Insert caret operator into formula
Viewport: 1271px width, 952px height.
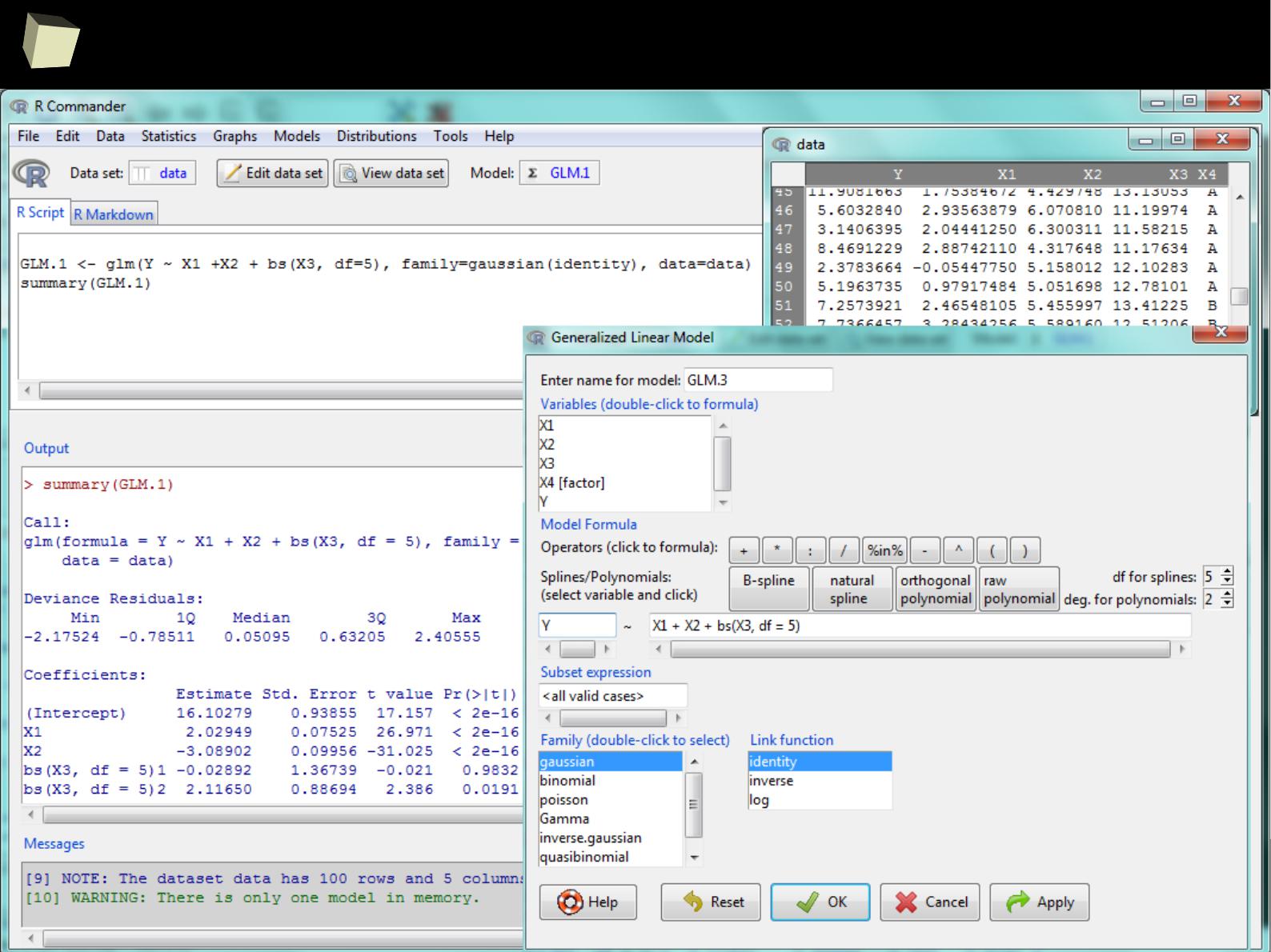(959, 550)
